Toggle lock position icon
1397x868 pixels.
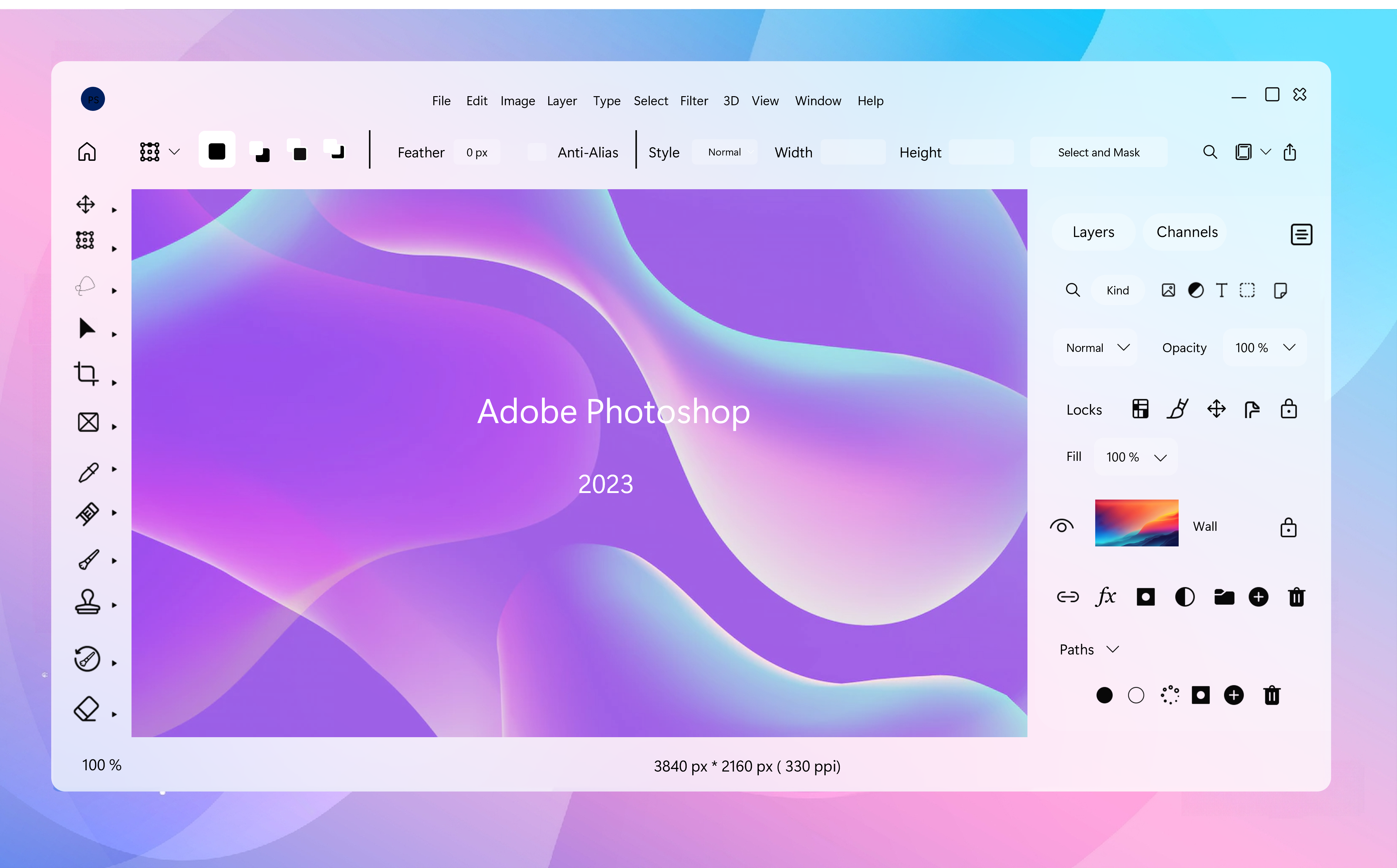[1216, 409]
